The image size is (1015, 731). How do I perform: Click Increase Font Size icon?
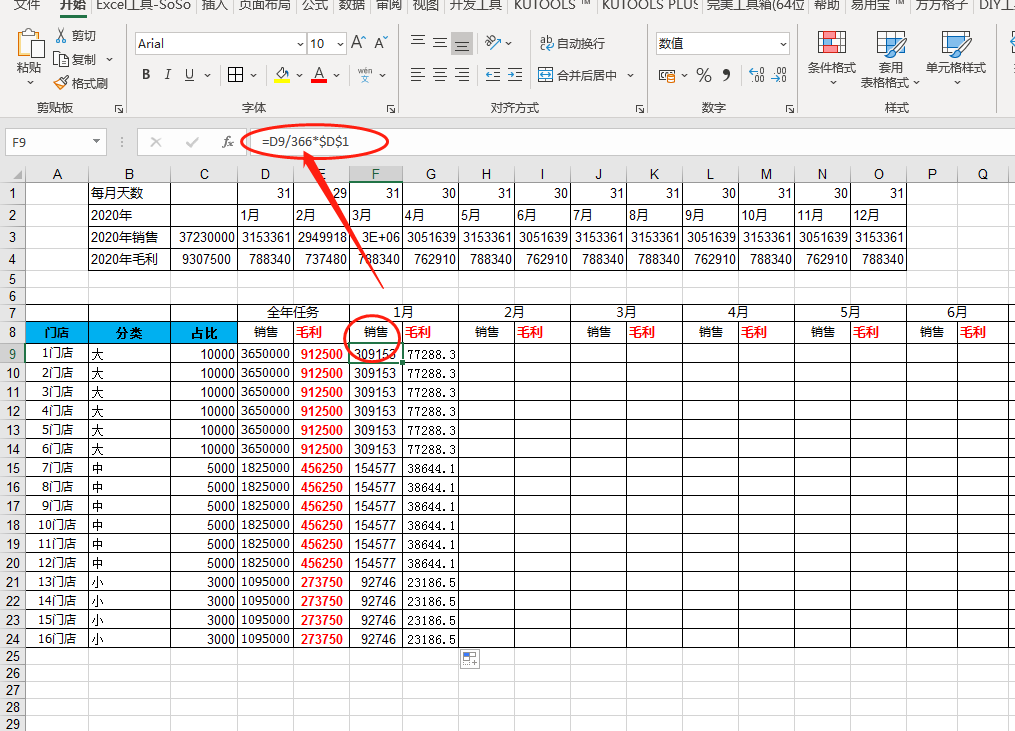point(358,43)
